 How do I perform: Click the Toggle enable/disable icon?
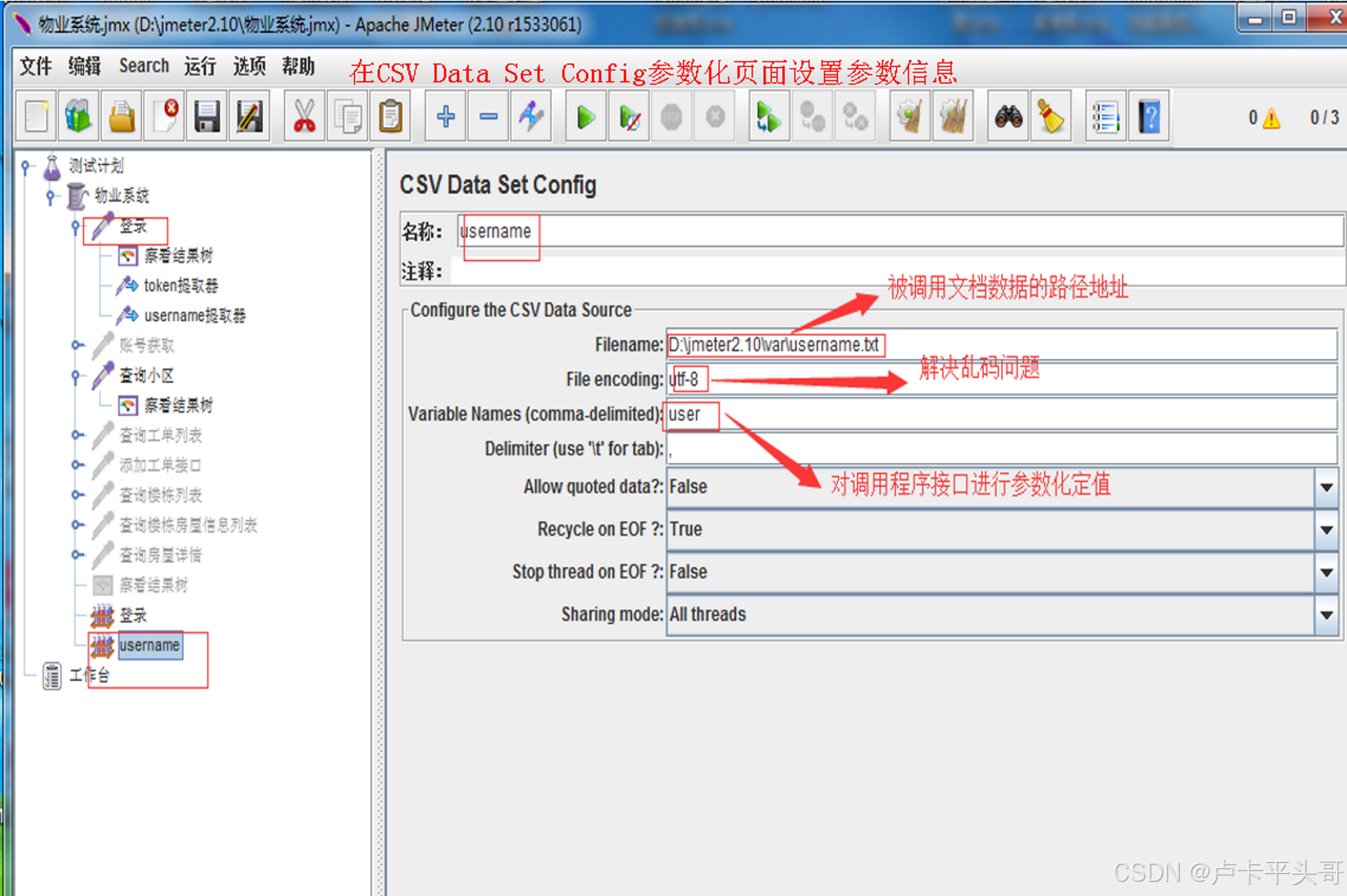pos(531,118)
